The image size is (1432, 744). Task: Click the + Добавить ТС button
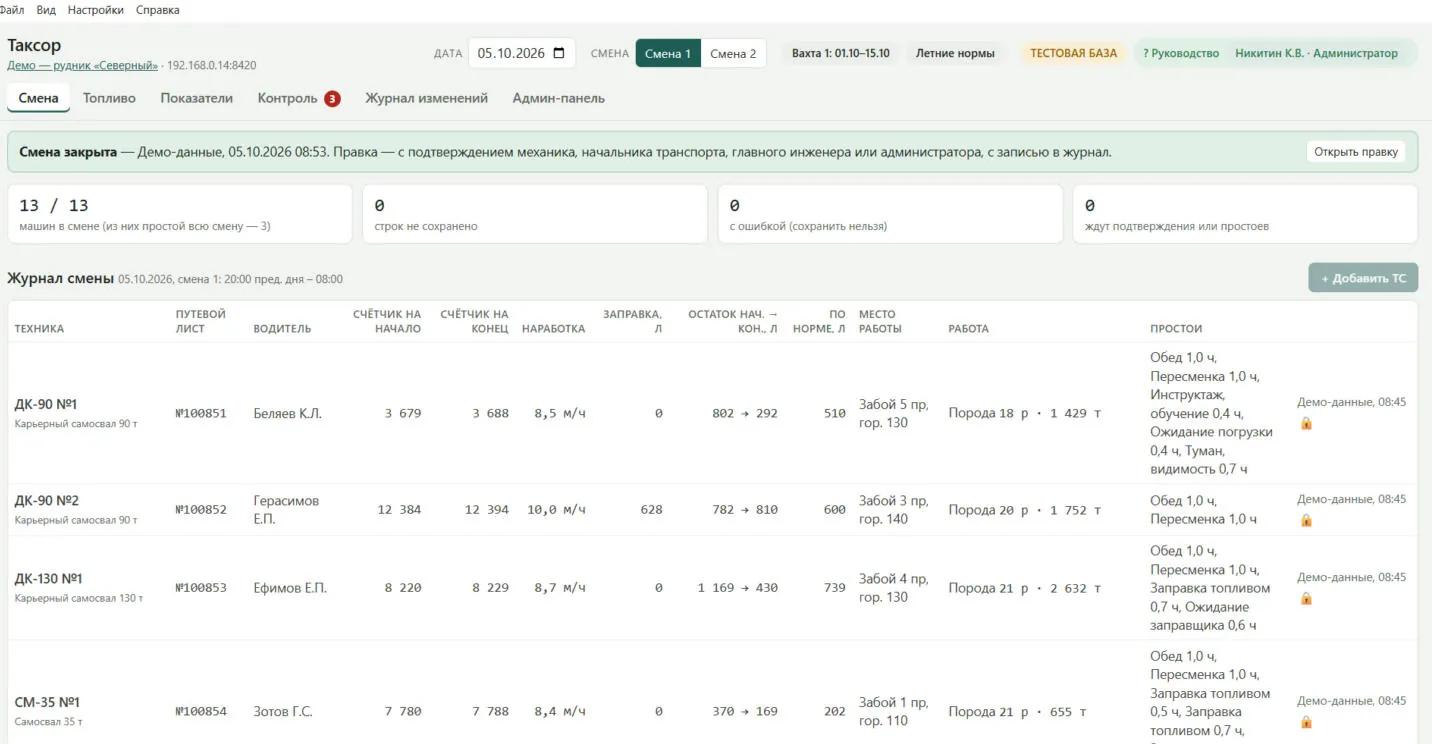(x=1363, y=278)
